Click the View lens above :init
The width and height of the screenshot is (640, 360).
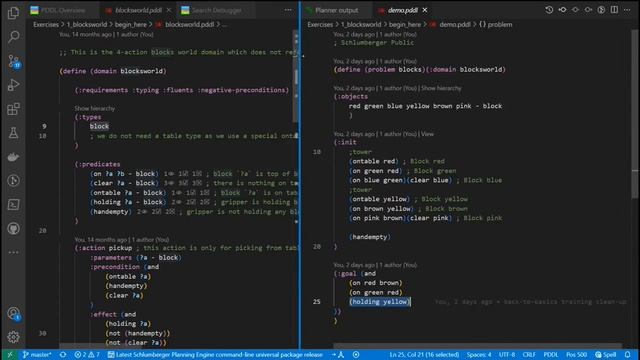point(427,134)
